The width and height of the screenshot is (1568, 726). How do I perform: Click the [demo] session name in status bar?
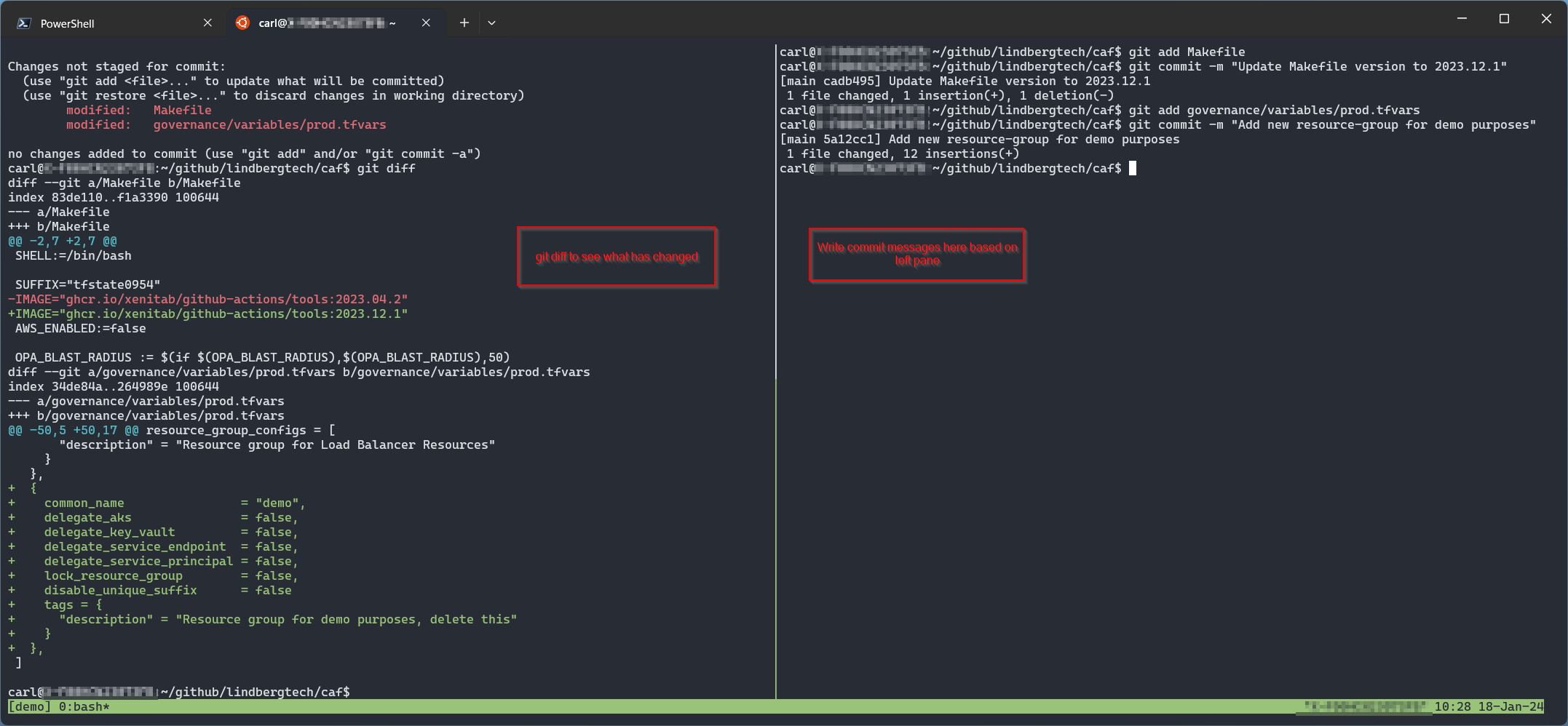point(29,706)
